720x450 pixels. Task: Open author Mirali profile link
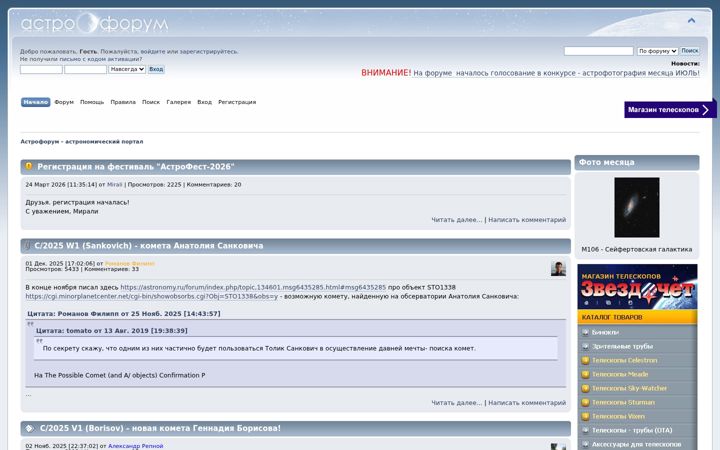[x=114, y=185]
